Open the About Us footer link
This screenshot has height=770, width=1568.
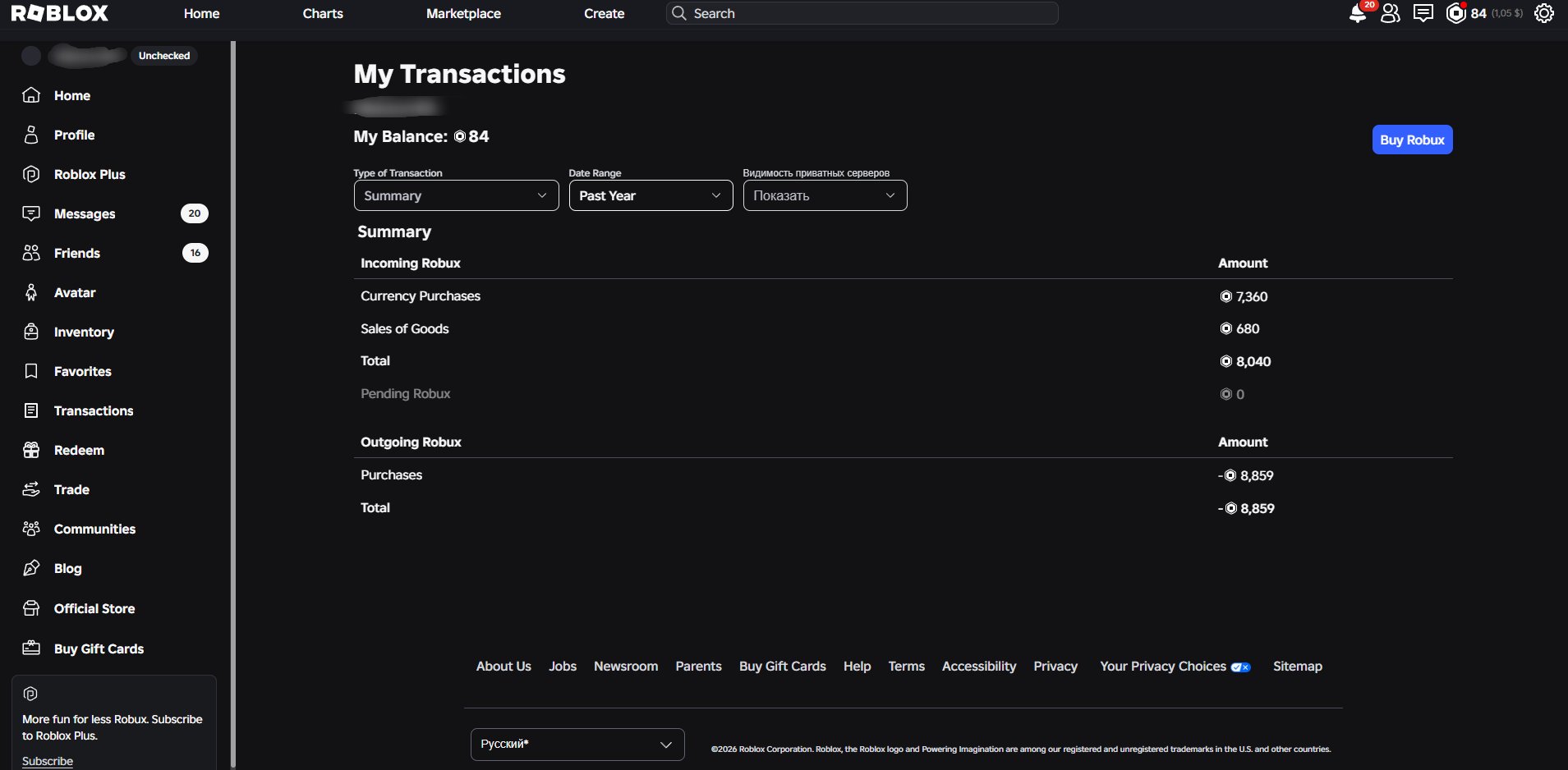click(x=504, y=667)
